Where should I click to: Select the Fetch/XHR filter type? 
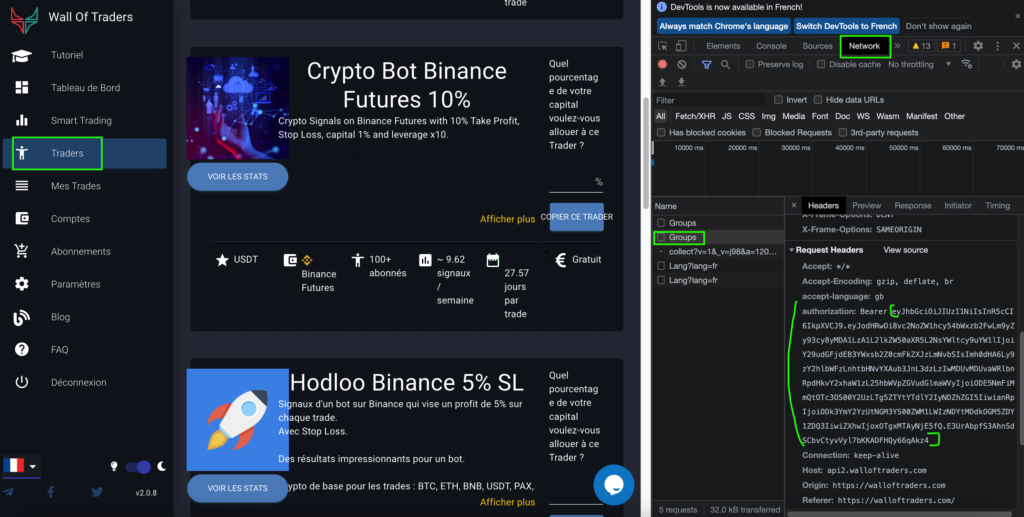(x=695, y=116)
